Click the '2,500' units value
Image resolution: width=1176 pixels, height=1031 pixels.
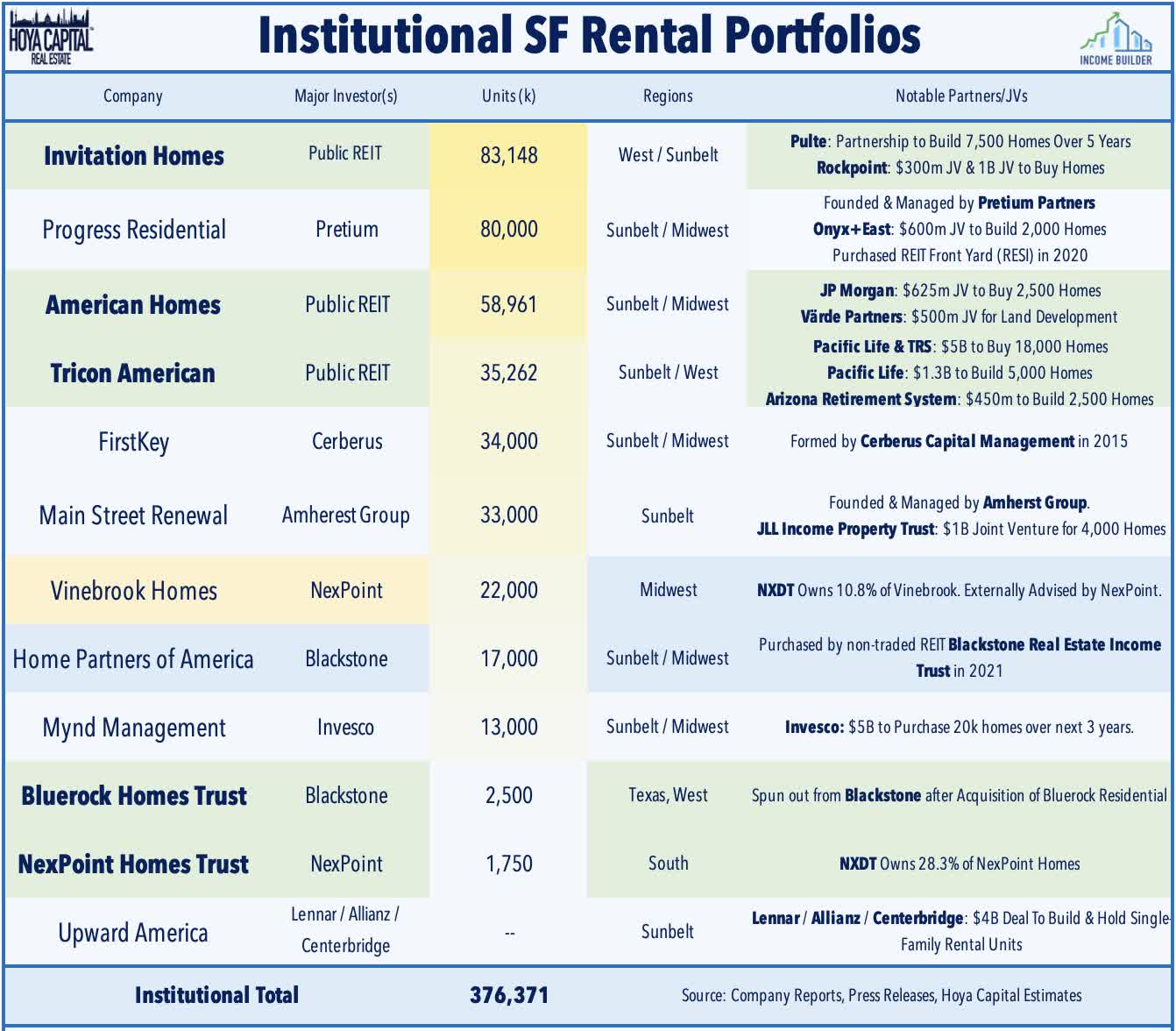coord(509,795)
